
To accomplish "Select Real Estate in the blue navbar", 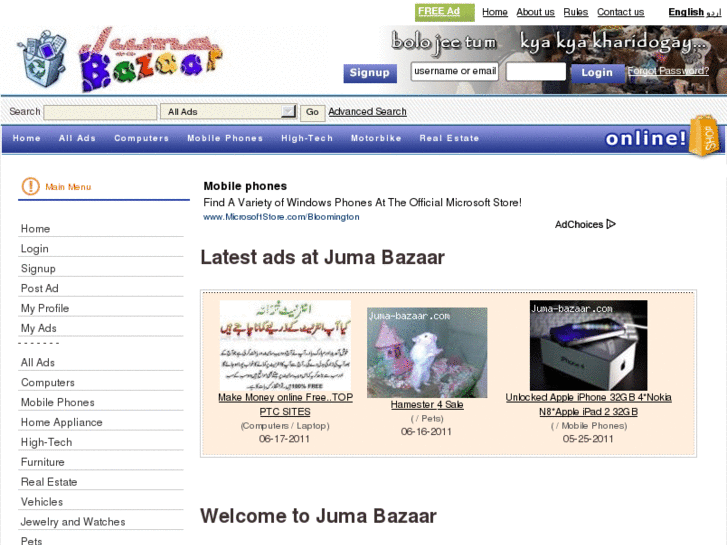I will tap(449, 138).
